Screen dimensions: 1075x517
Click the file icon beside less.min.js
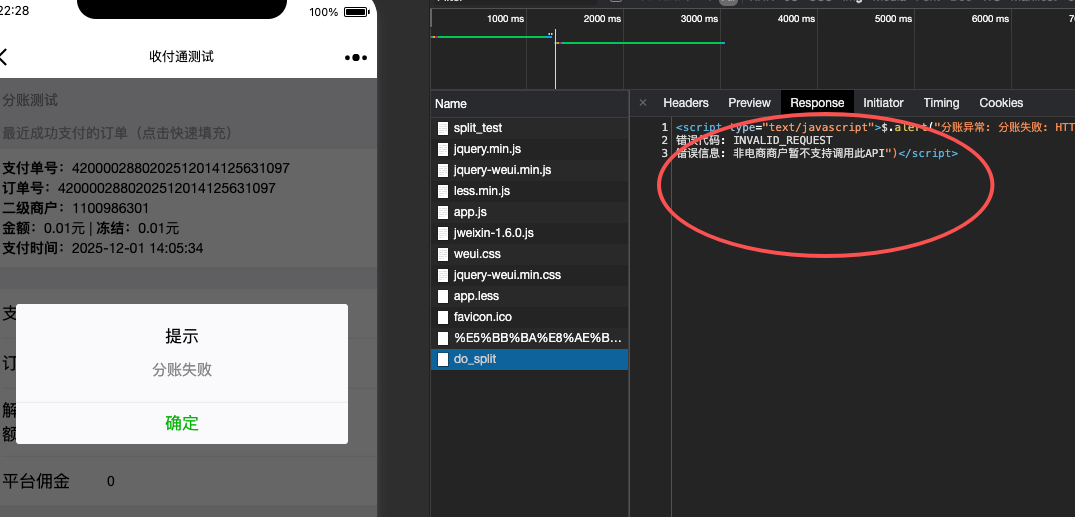click(443, 191)
